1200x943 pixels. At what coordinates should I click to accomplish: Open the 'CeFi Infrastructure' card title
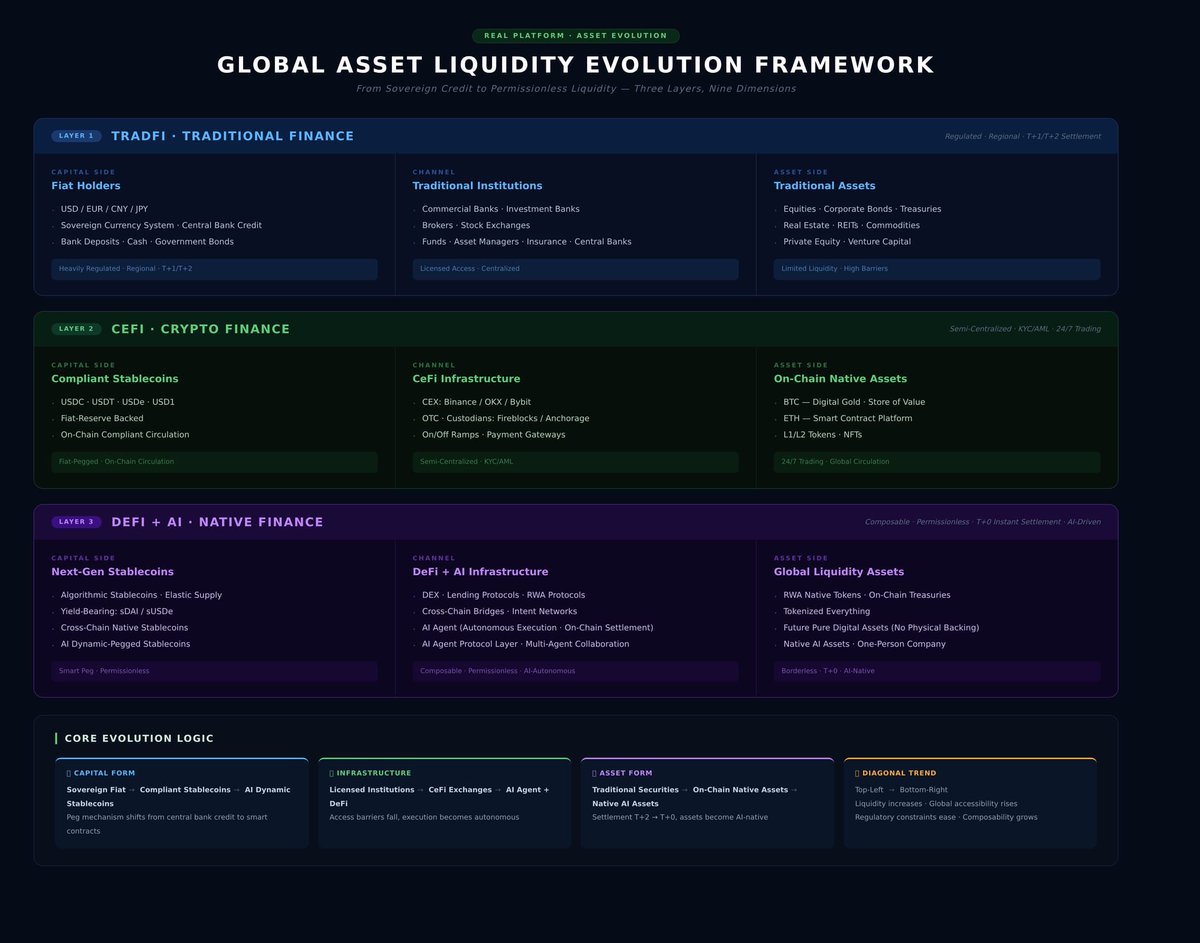[x=466, y=379]
